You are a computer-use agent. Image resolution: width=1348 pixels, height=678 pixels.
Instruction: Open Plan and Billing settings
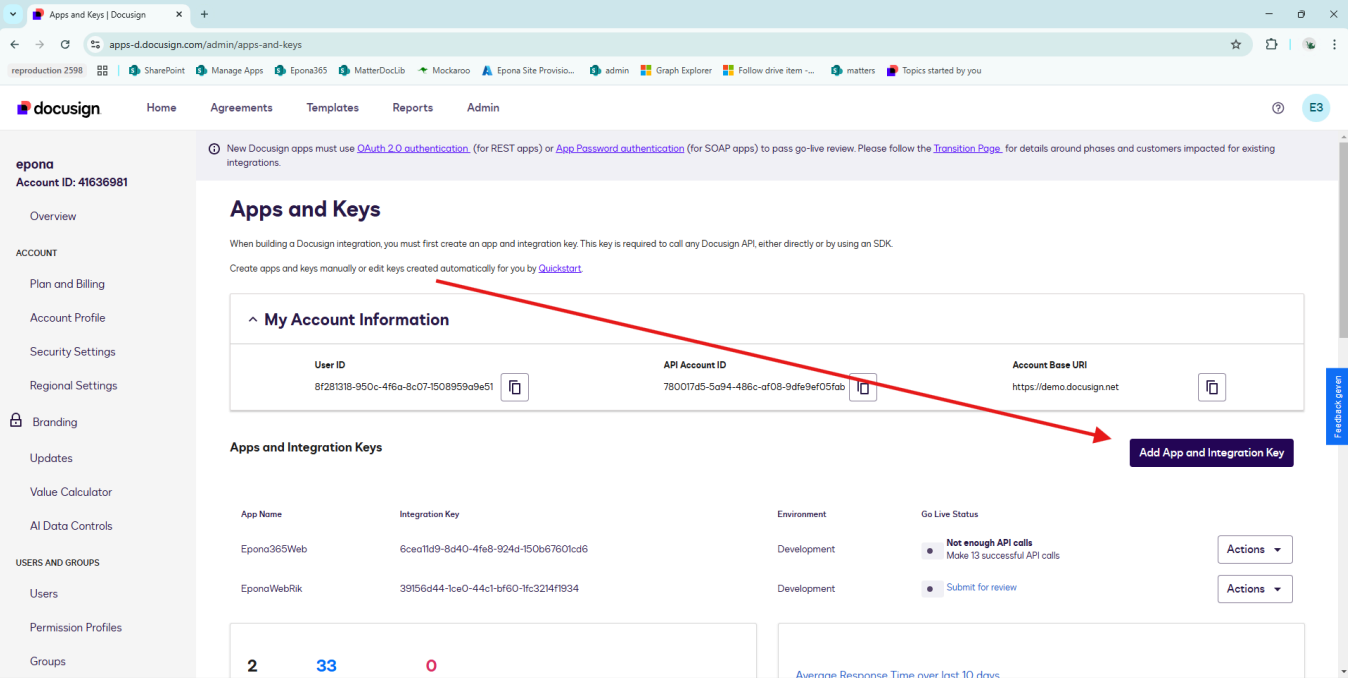coord(67,284)
